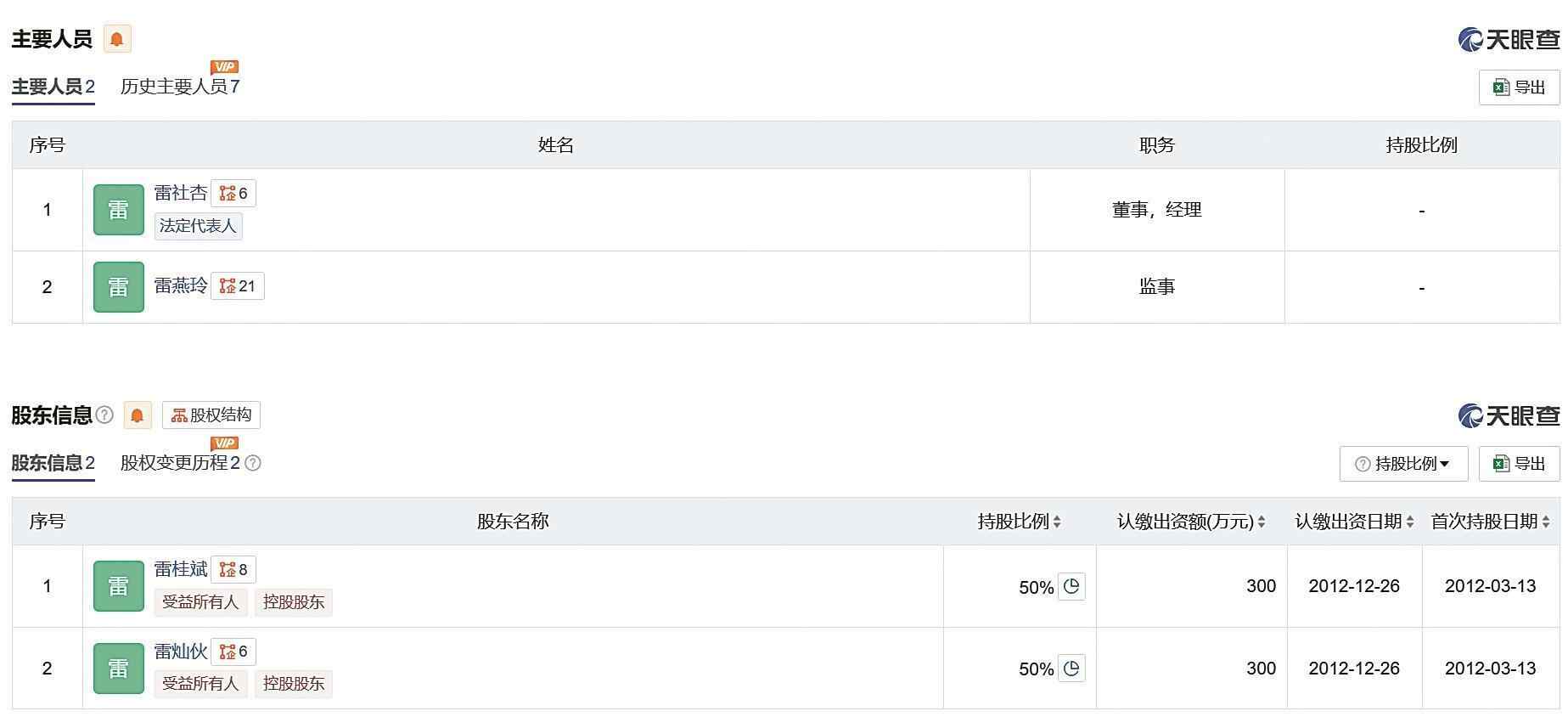1568x728 pixels.
Task: Click help icon next to 股权变更历程 tab
Action: (x=253, y=463)
